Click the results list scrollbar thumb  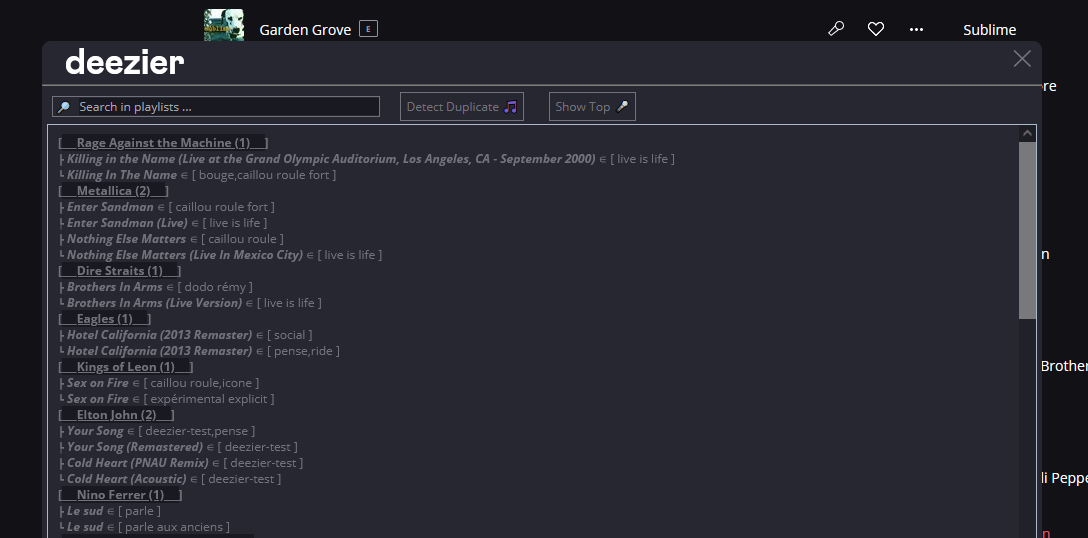(1027, 230)
